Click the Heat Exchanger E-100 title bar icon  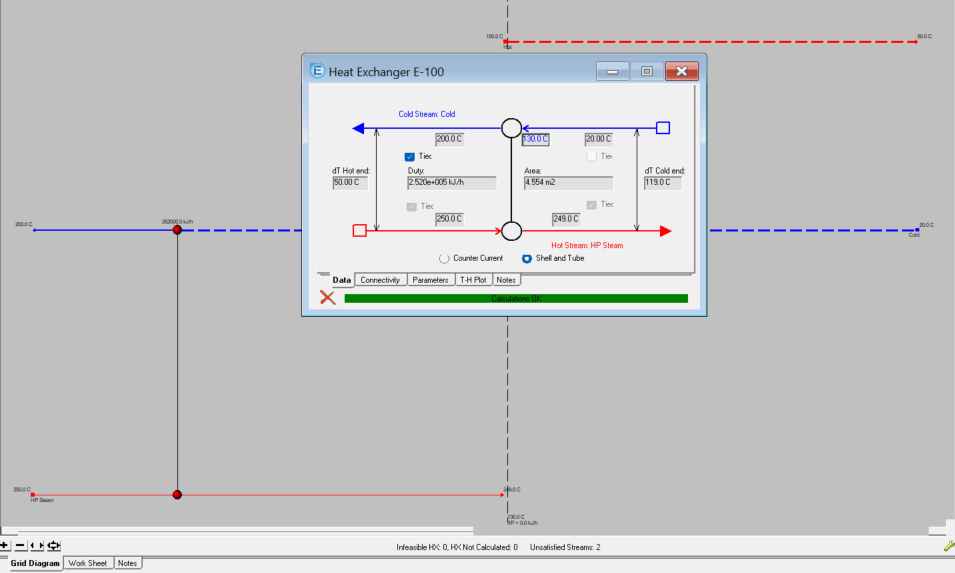point(317,71)
